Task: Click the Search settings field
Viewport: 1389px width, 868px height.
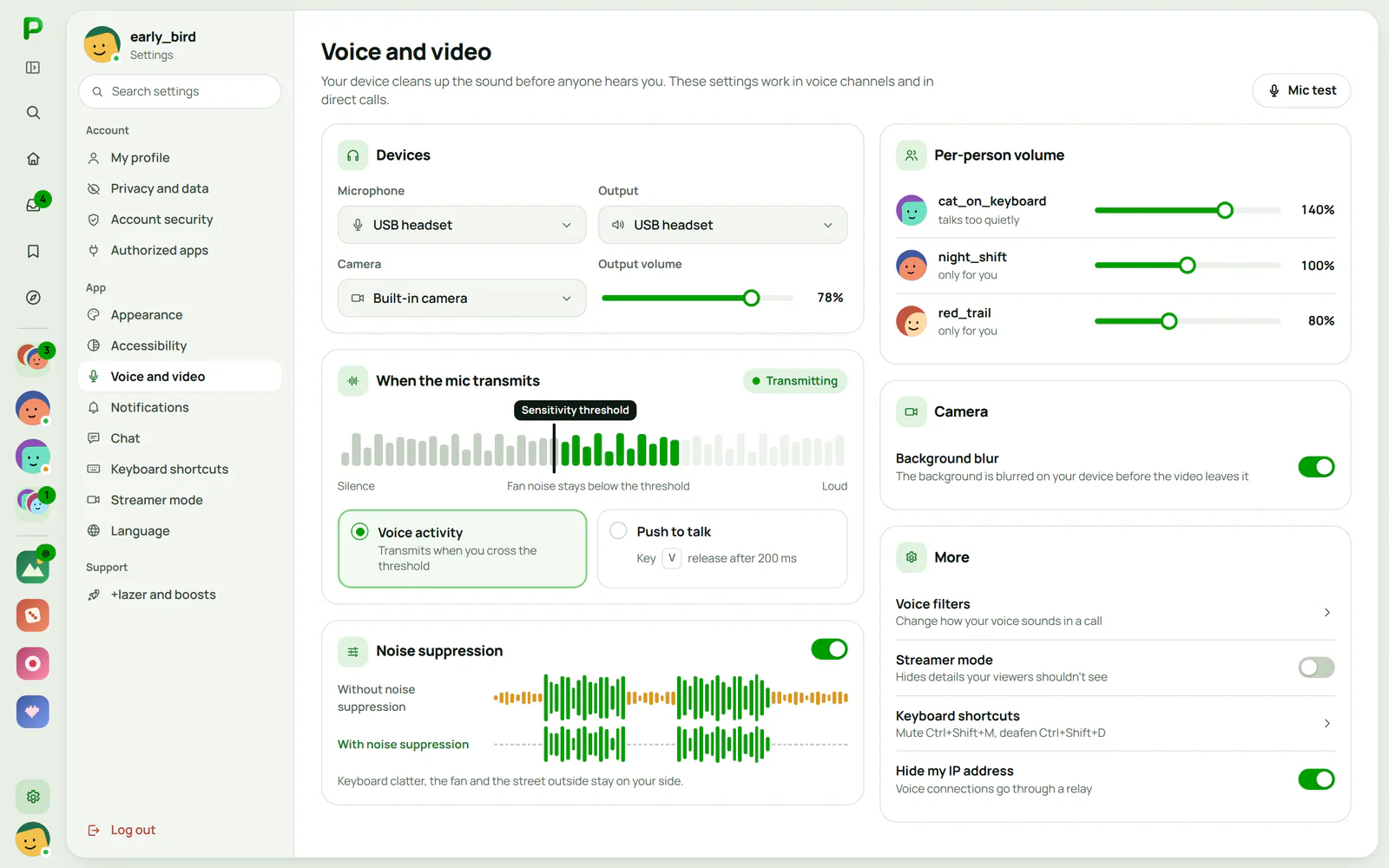Action: click(x=180, y=91)
